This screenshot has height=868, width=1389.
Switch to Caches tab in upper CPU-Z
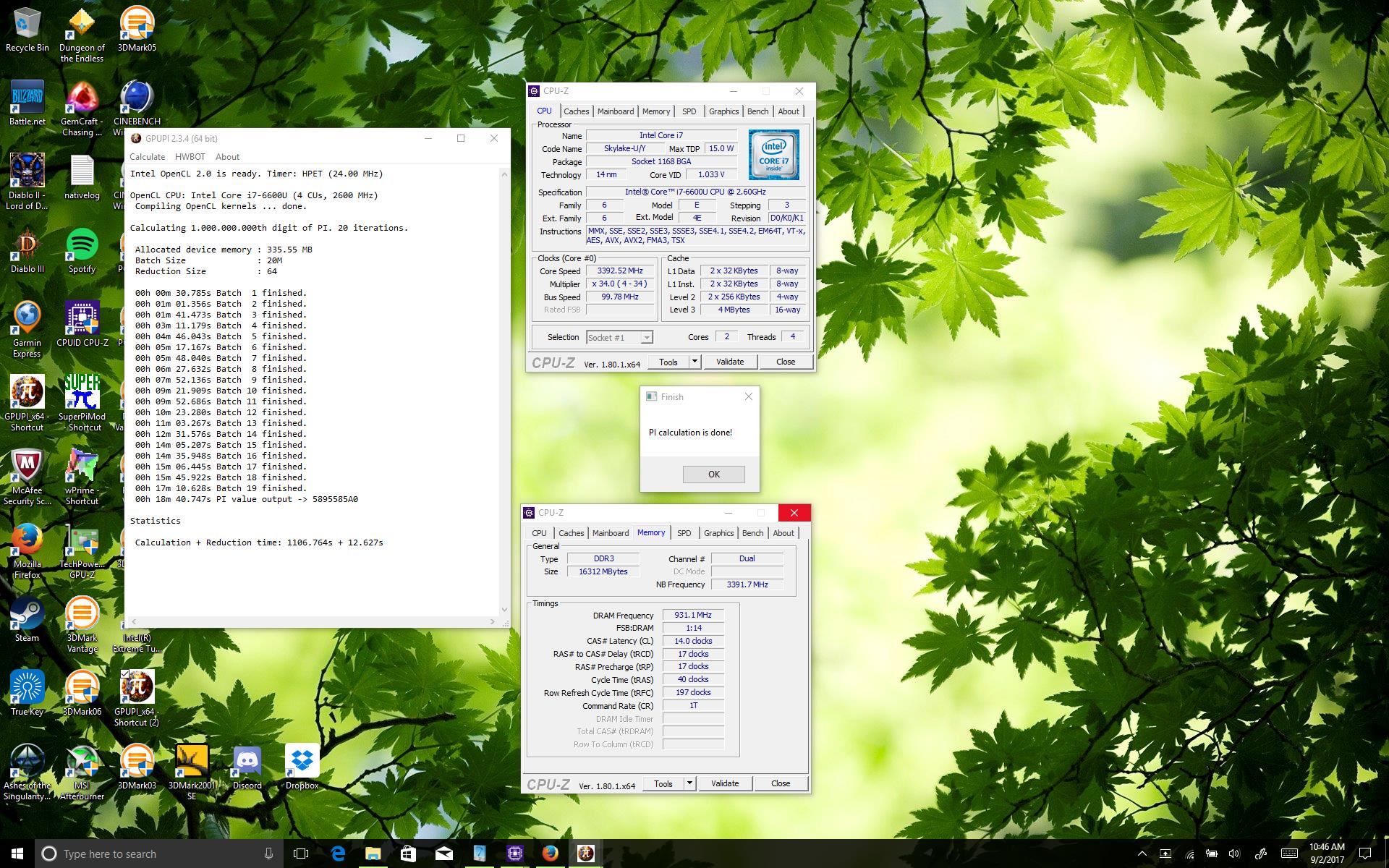click(x=577, y=111)
